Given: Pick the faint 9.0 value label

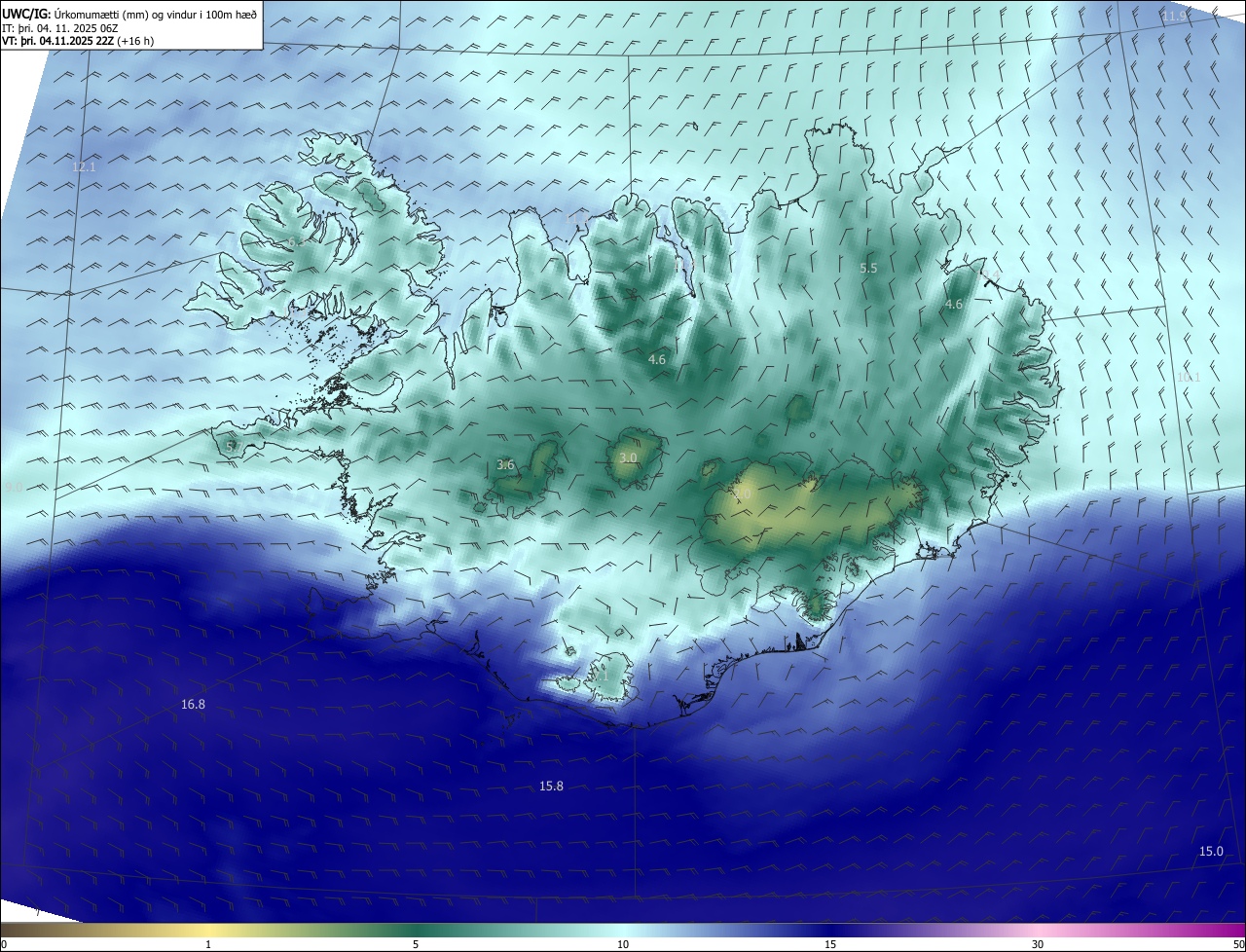Looking at the screenshot, I should coord(13,486).
